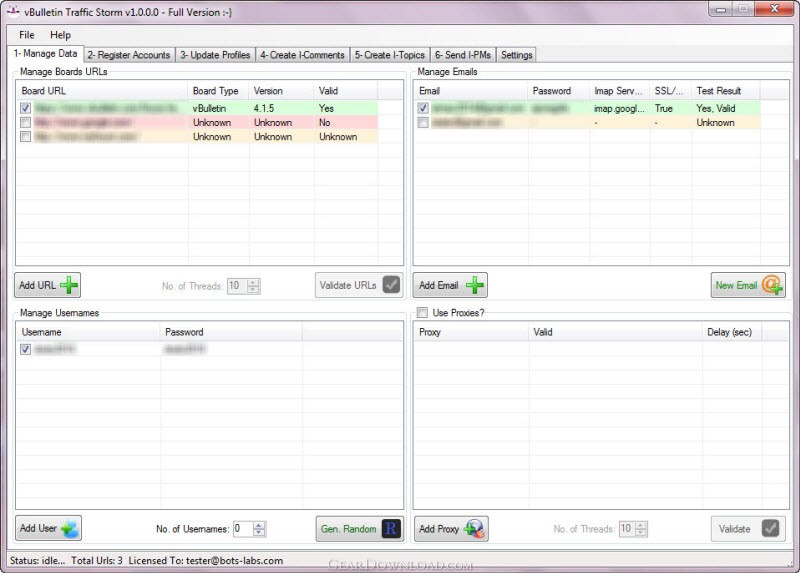The image size is (800, 573).
Task: Click the green plus icon on Add Email
Action: pos(474,285)
